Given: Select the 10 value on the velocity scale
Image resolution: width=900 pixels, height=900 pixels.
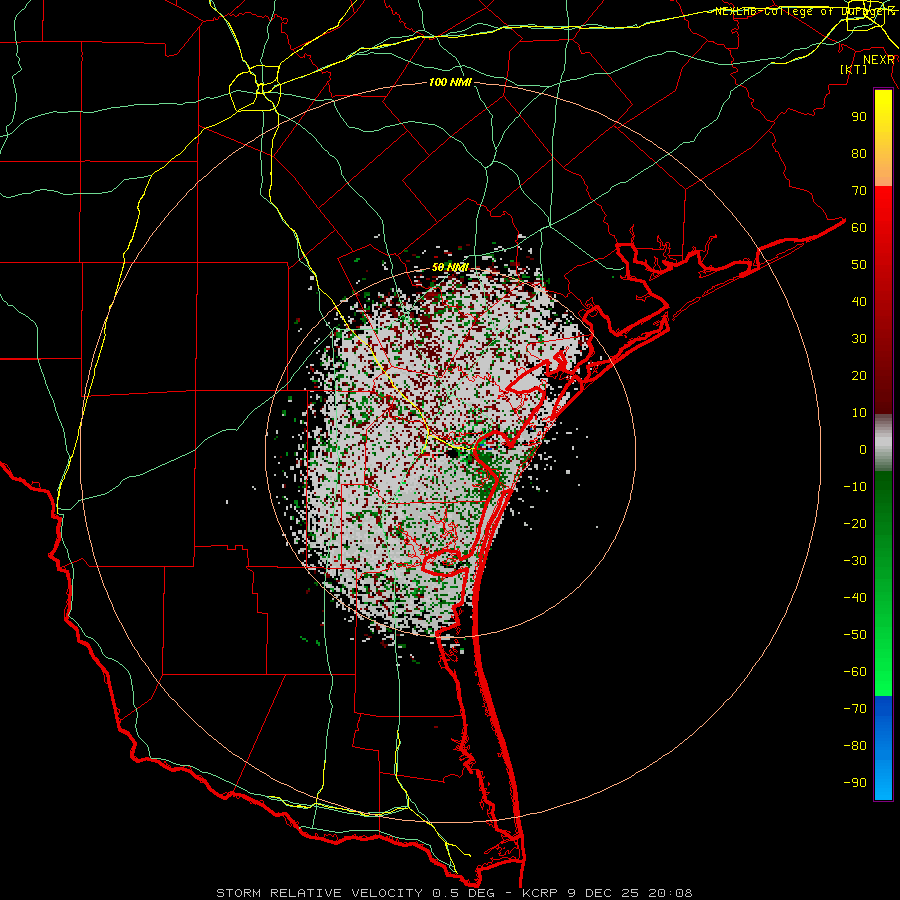Looking at the screenshot, I should (x=859, y=413).
